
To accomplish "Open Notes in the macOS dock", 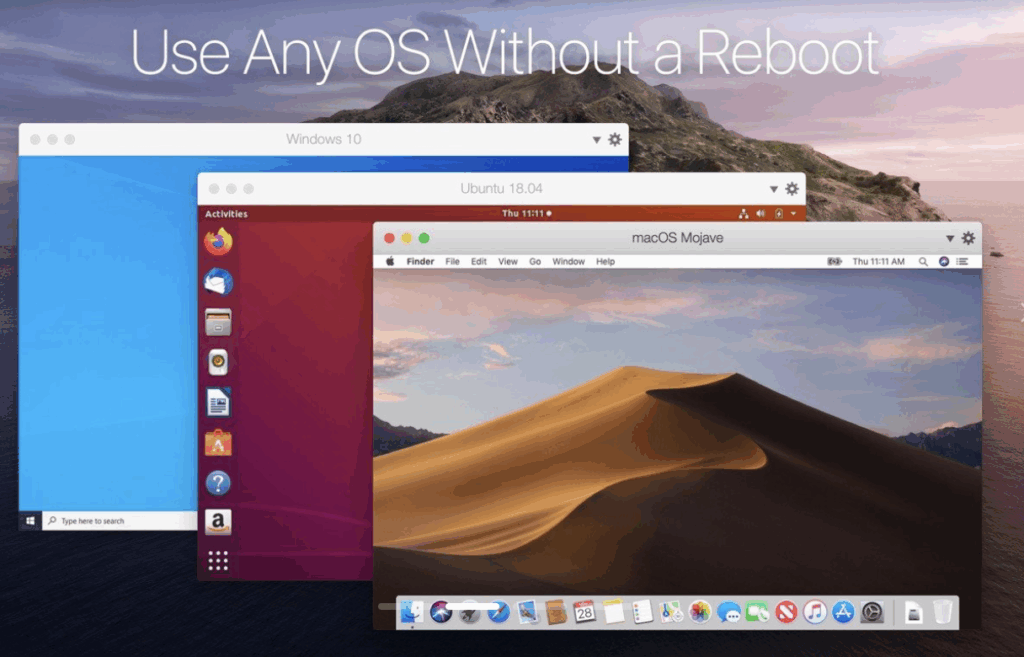I will (x=613, y=613).
